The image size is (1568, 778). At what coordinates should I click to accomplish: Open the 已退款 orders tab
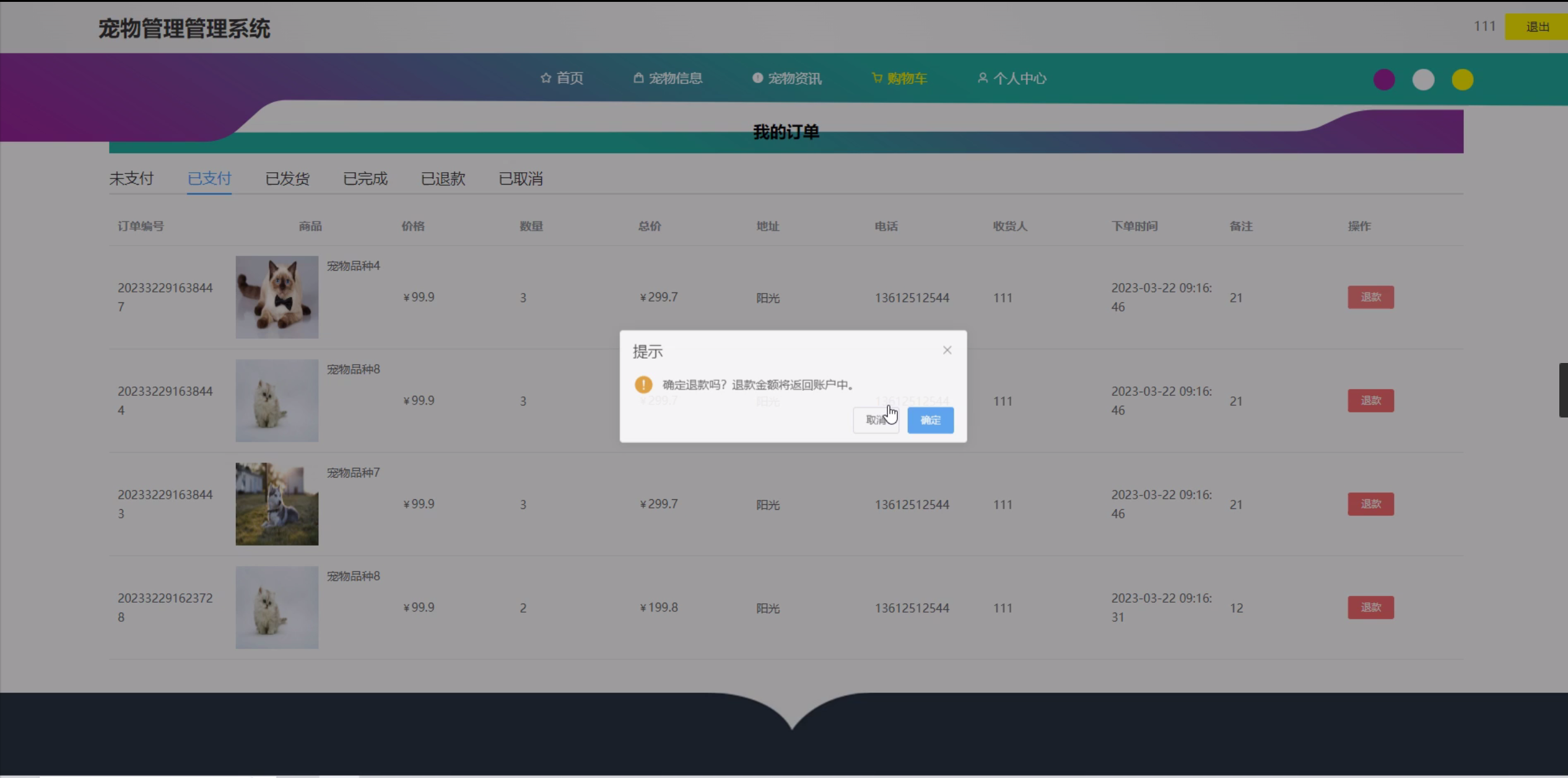[443, 179]
